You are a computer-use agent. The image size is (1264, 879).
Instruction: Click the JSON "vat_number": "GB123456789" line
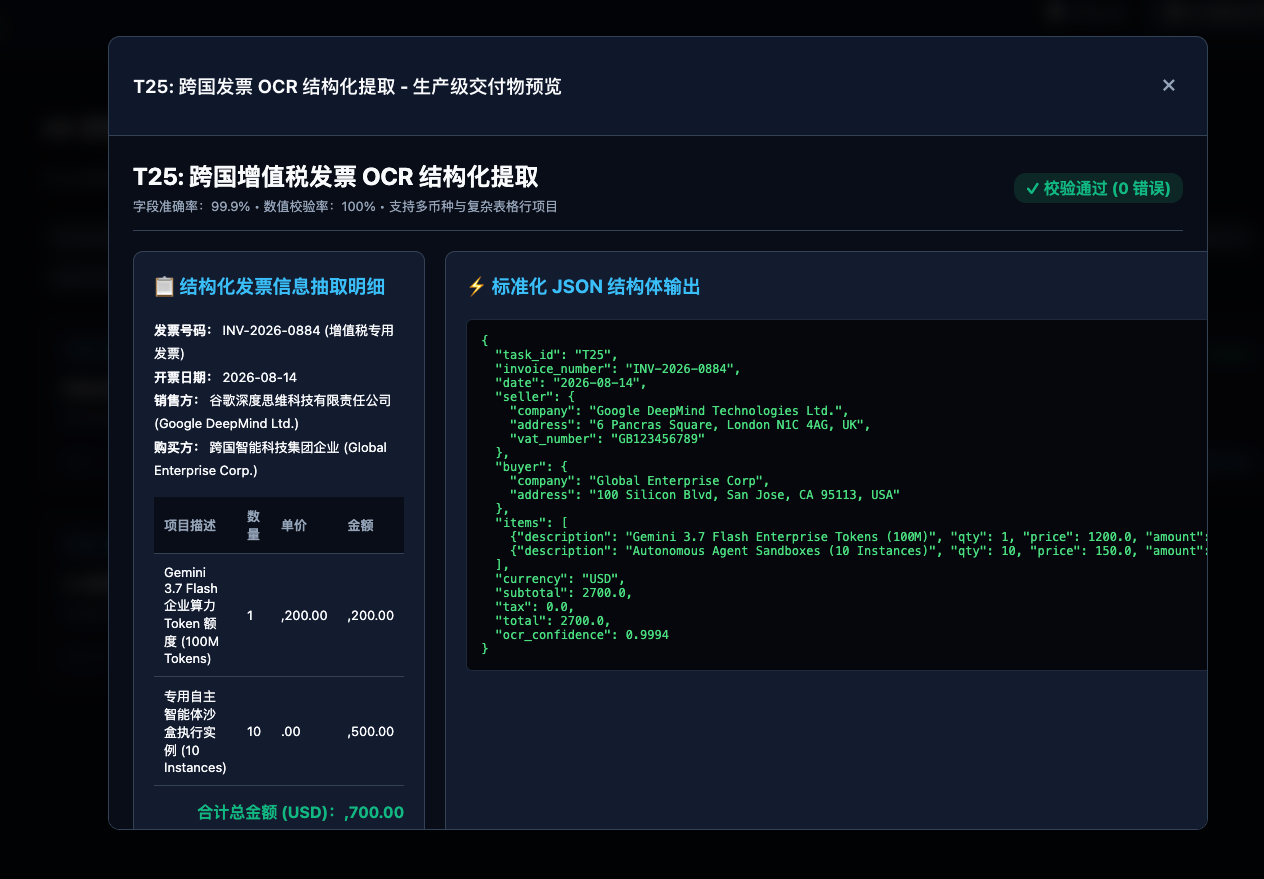pos(607,438)
